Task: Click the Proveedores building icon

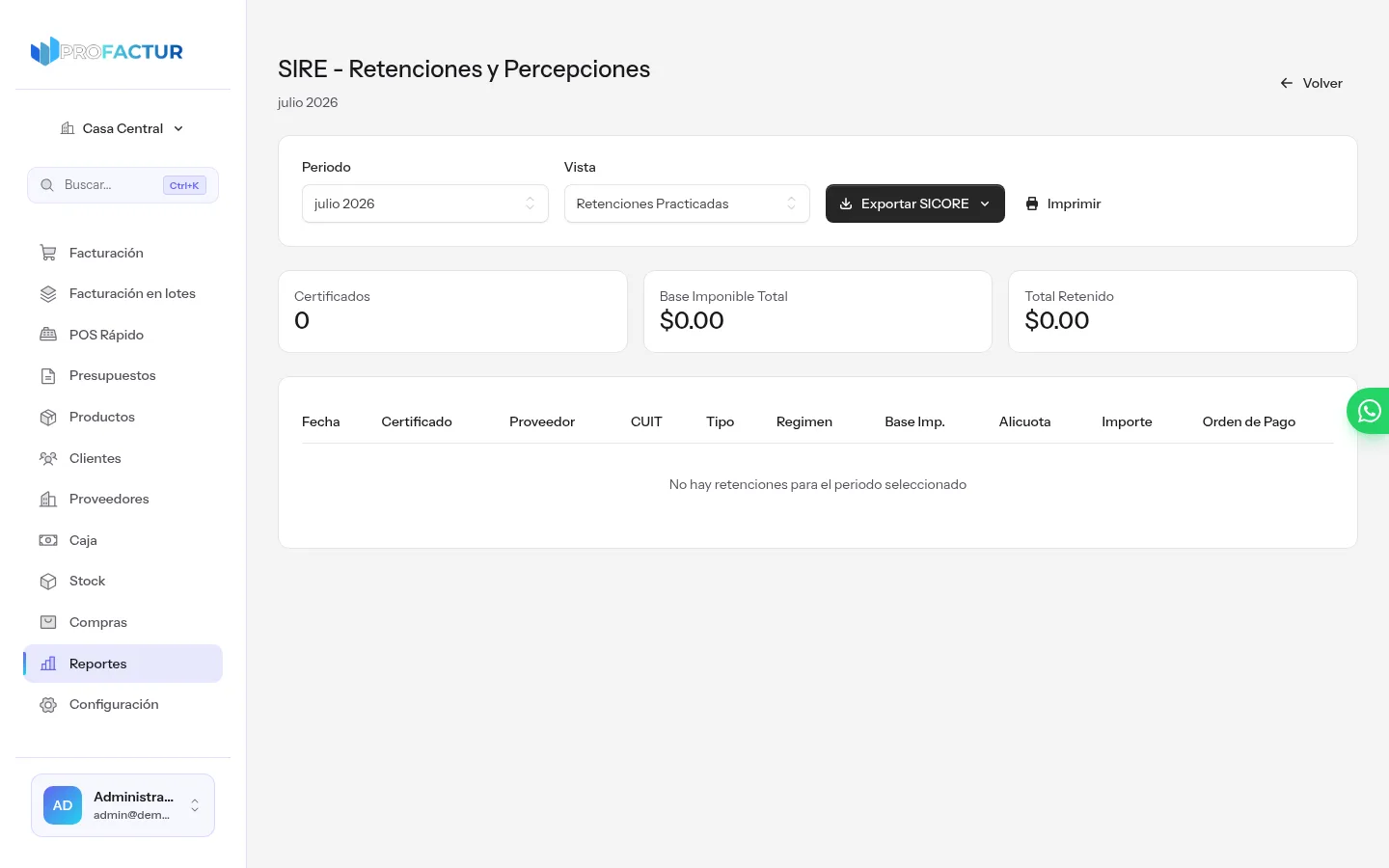Action: pos(48,500)
